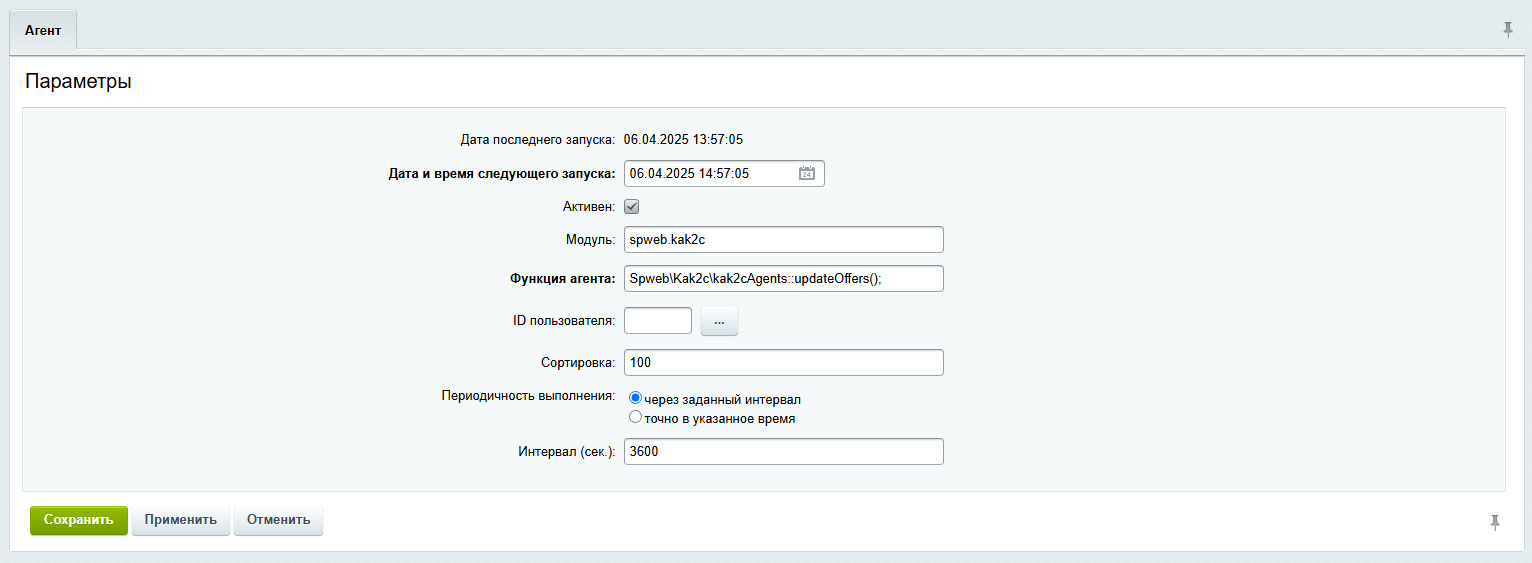Open the user lookup via the '...' button

coord(719,321)
